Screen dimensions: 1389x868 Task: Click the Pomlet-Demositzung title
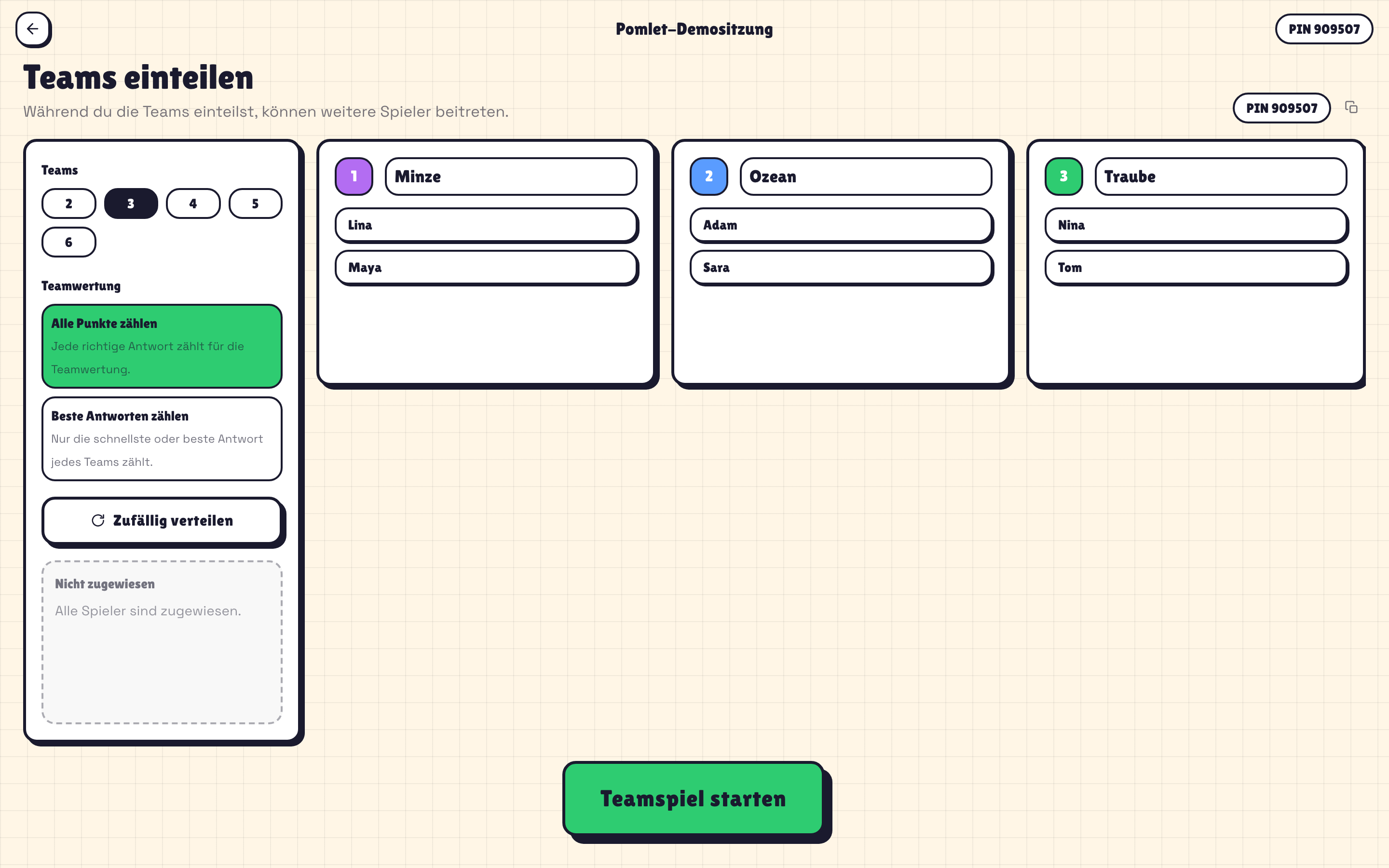pyautogui.click(x=694, y=29)
